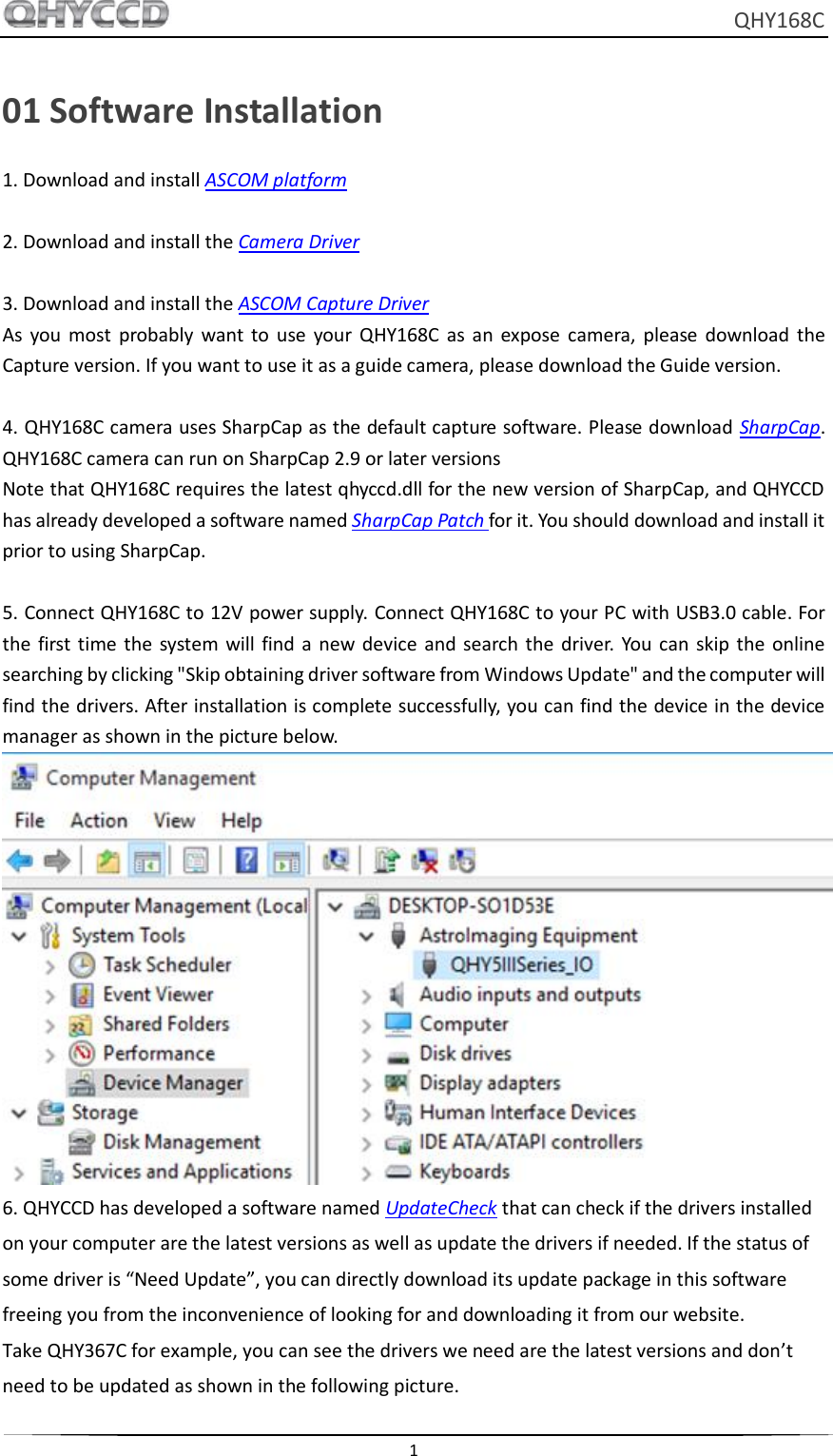The width and height of the screenshot is (833, 1456).
Task: Click the Display adapters label
Action: [490, 1083]
